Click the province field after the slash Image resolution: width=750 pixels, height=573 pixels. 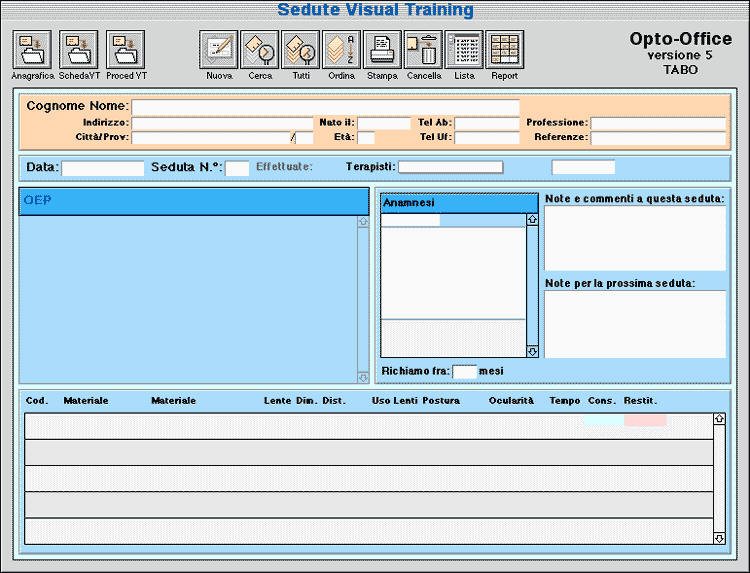304,138
